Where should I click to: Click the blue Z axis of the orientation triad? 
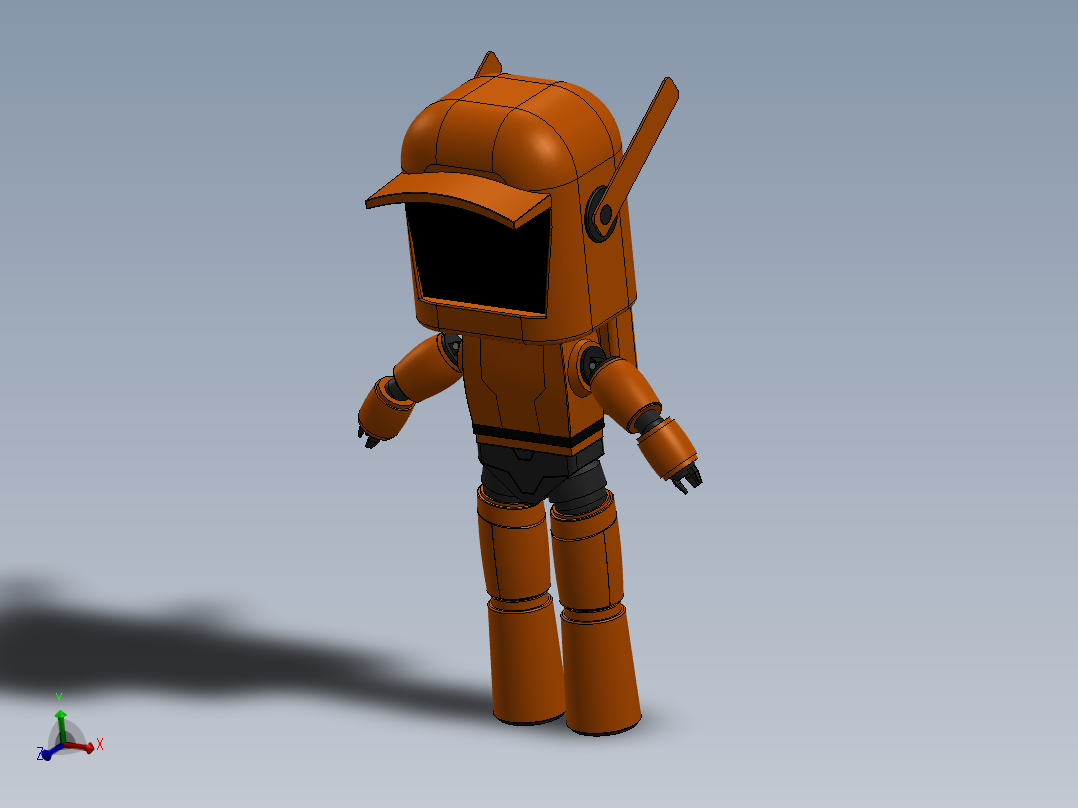coord(52,752)
